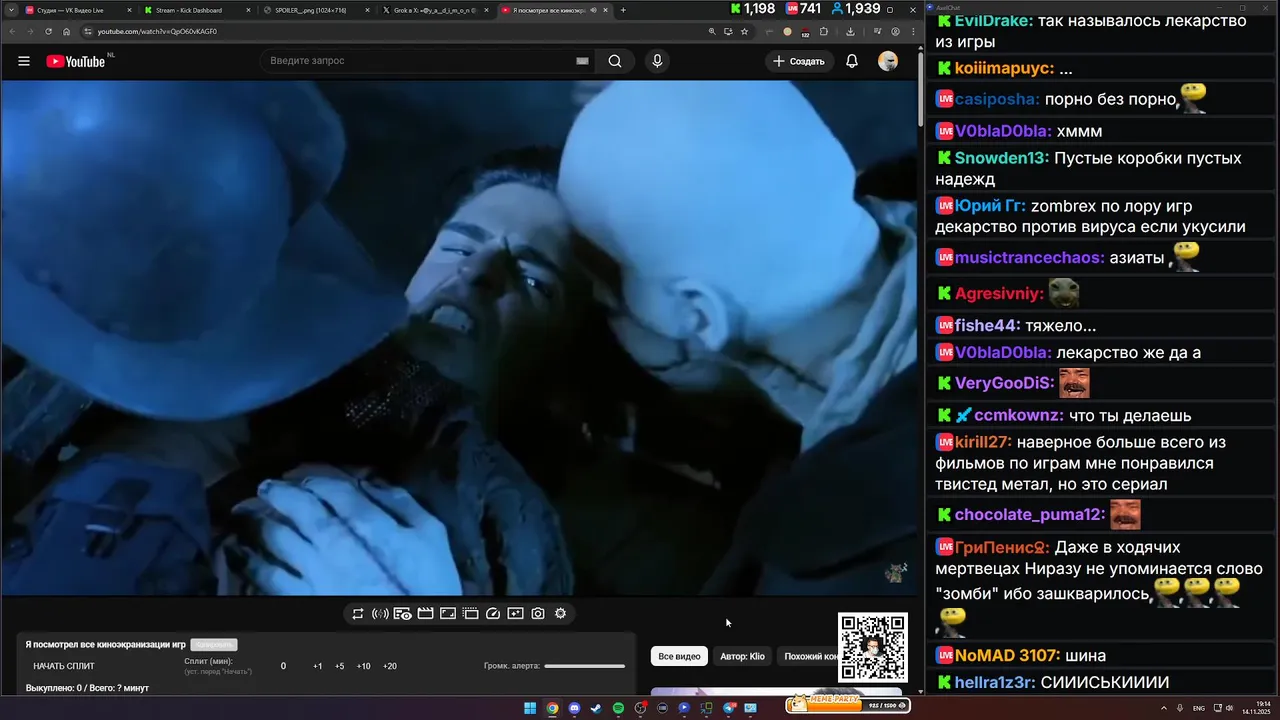The width and height of the screenshot is (1280, 720).
Task: Open Discord from the taskbar
Action: (574, 708)
